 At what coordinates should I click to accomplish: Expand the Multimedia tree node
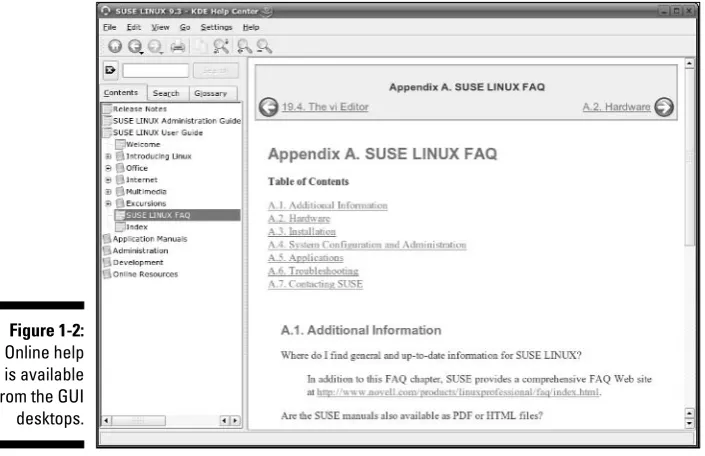(x=108, y=192)
